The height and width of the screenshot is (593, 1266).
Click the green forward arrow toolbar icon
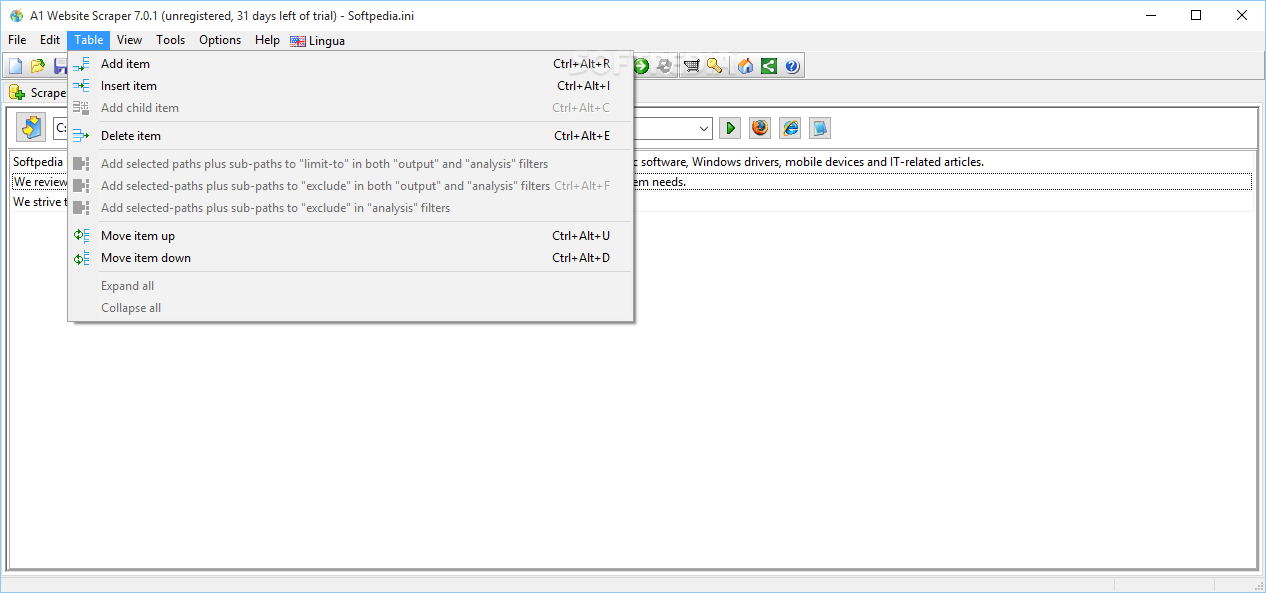(x=641, y=66)
